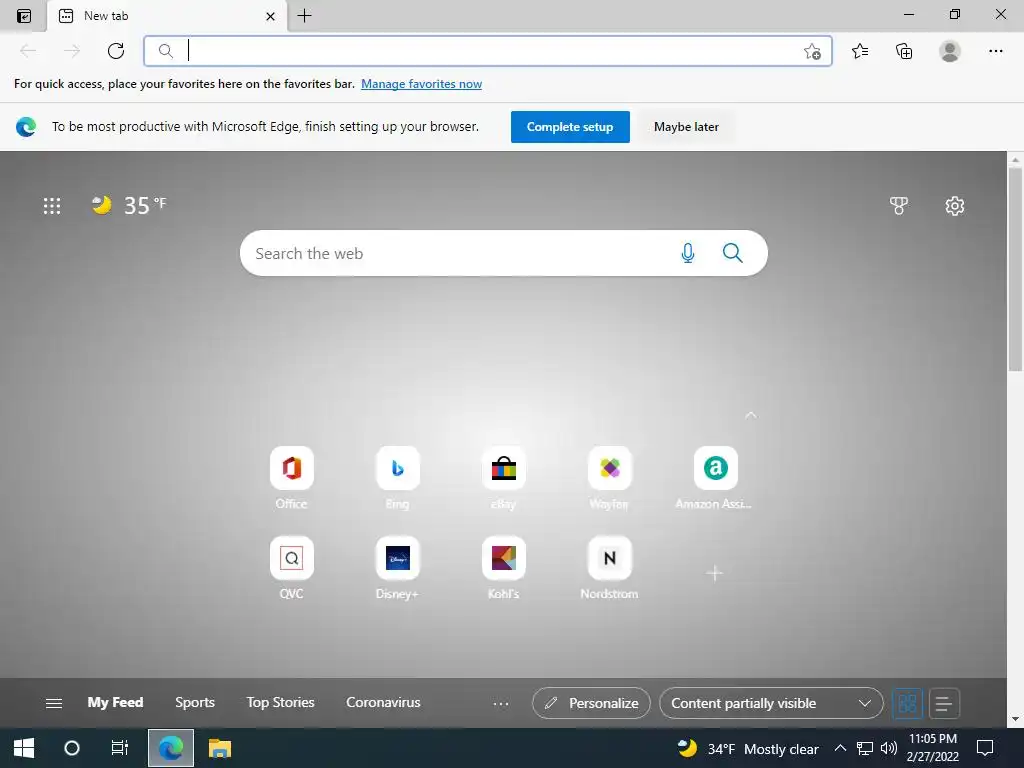
Task: Open Task View on taskbar
Action: click(x=119, y=748)
